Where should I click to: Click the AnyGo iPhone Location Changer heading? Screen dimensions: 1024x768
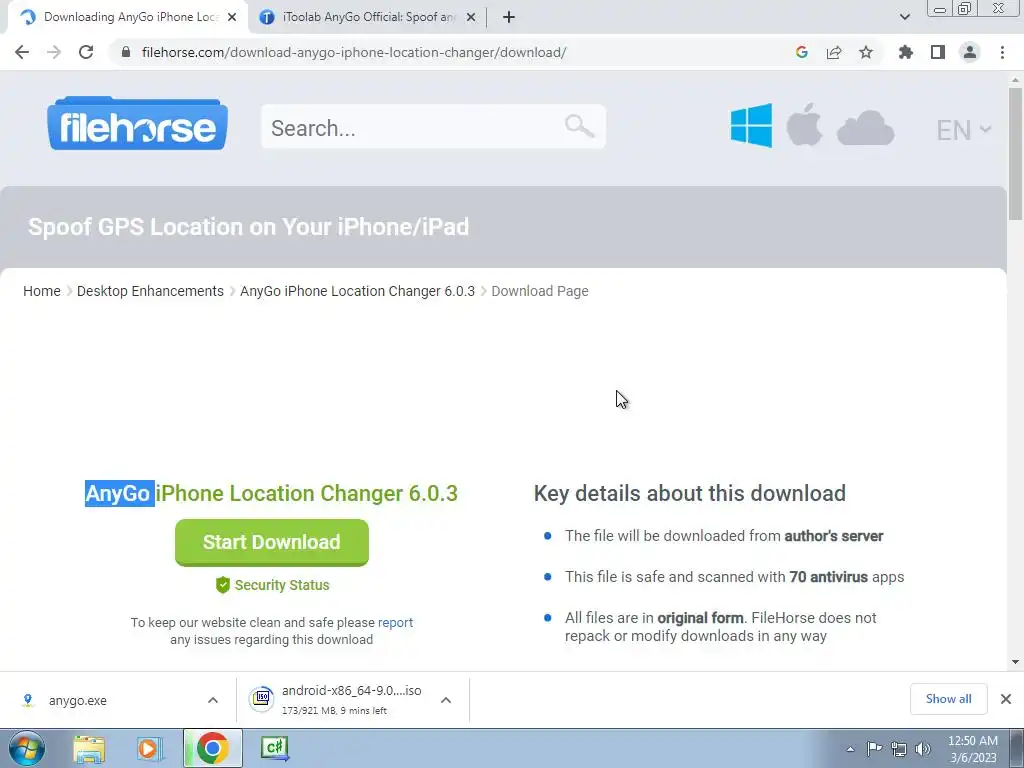[272, 493]
